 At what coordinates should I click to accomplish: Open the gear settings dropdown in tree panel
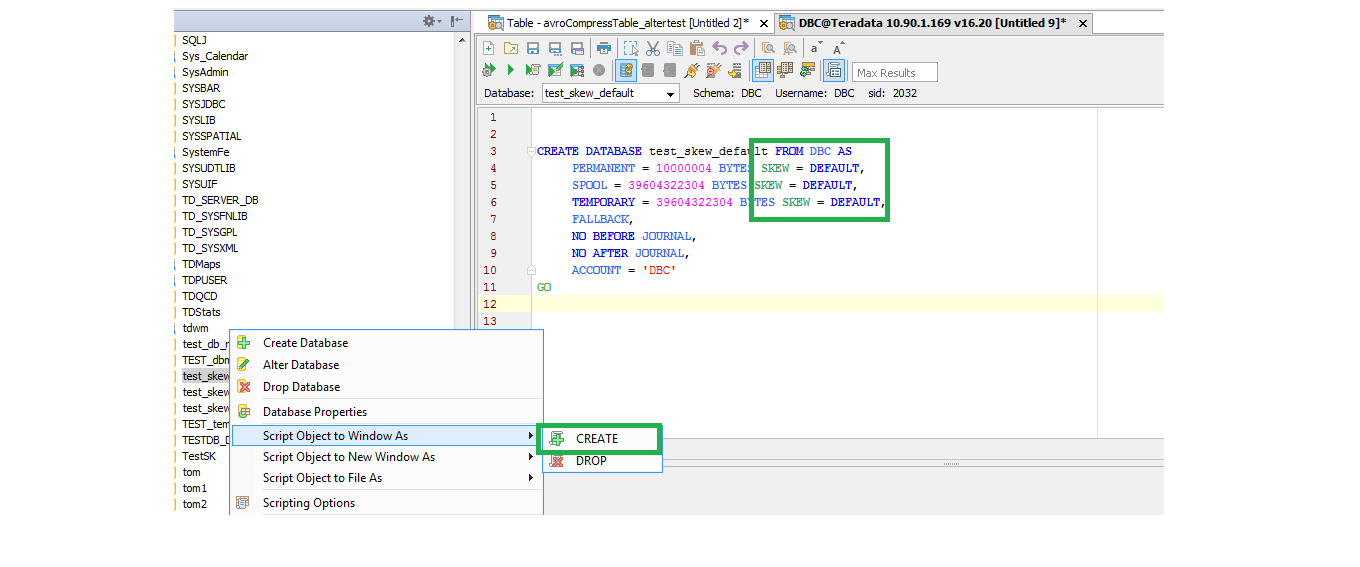point(431,21)
